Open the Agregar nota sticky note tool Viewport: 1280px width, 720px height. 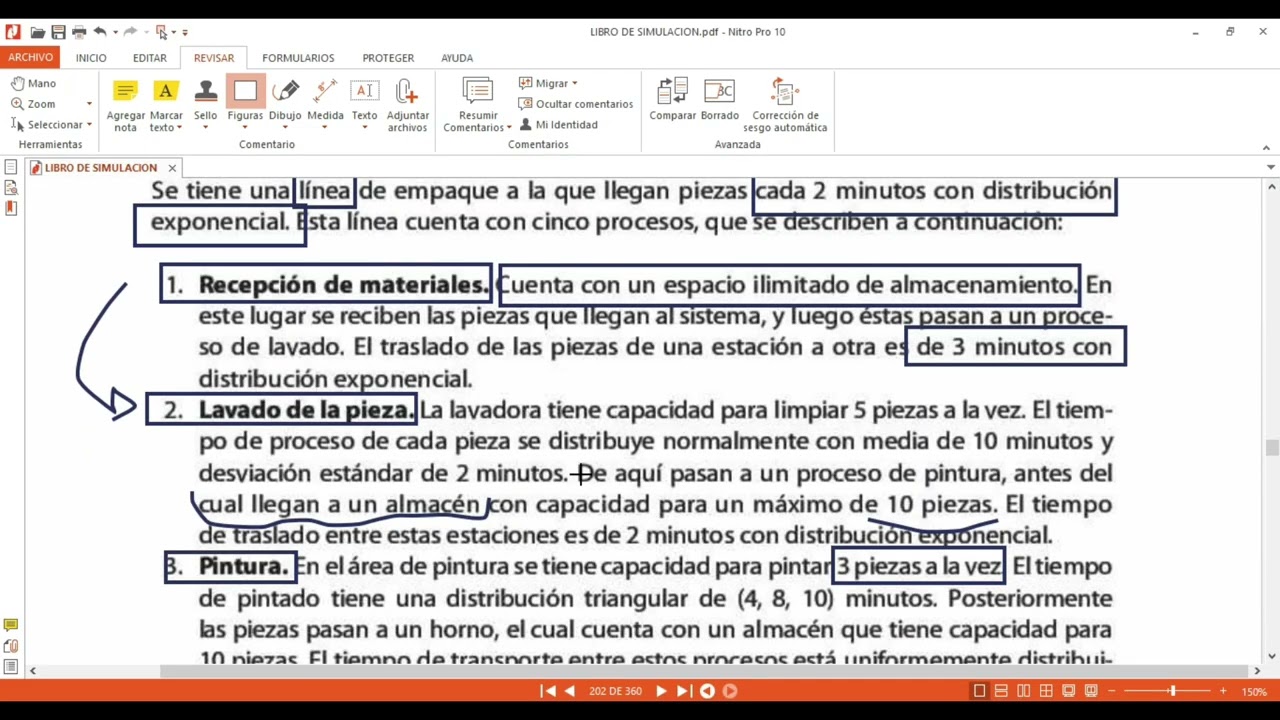(x=125, y=105)
